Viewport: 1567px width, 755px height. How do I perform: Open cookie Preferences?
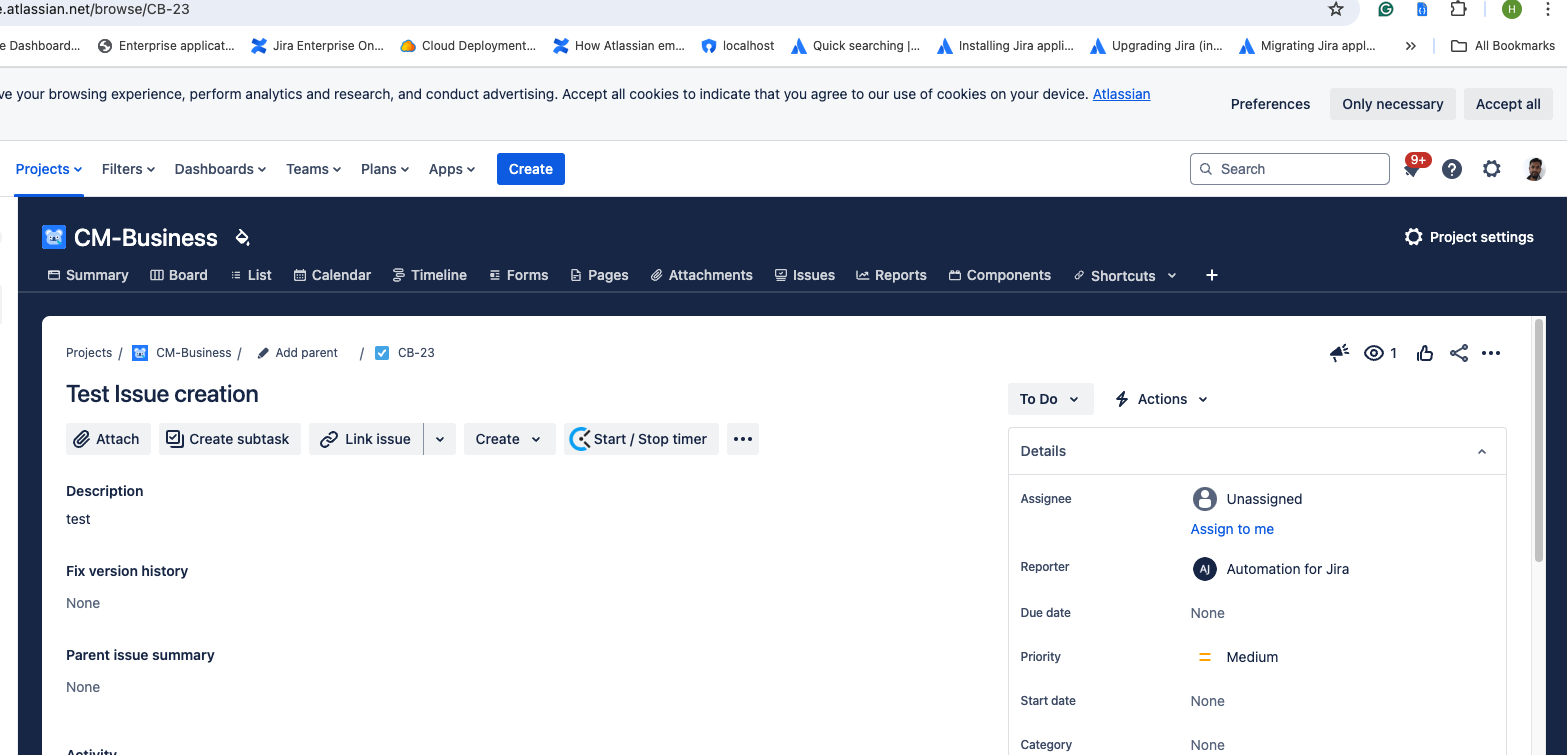1270,104
